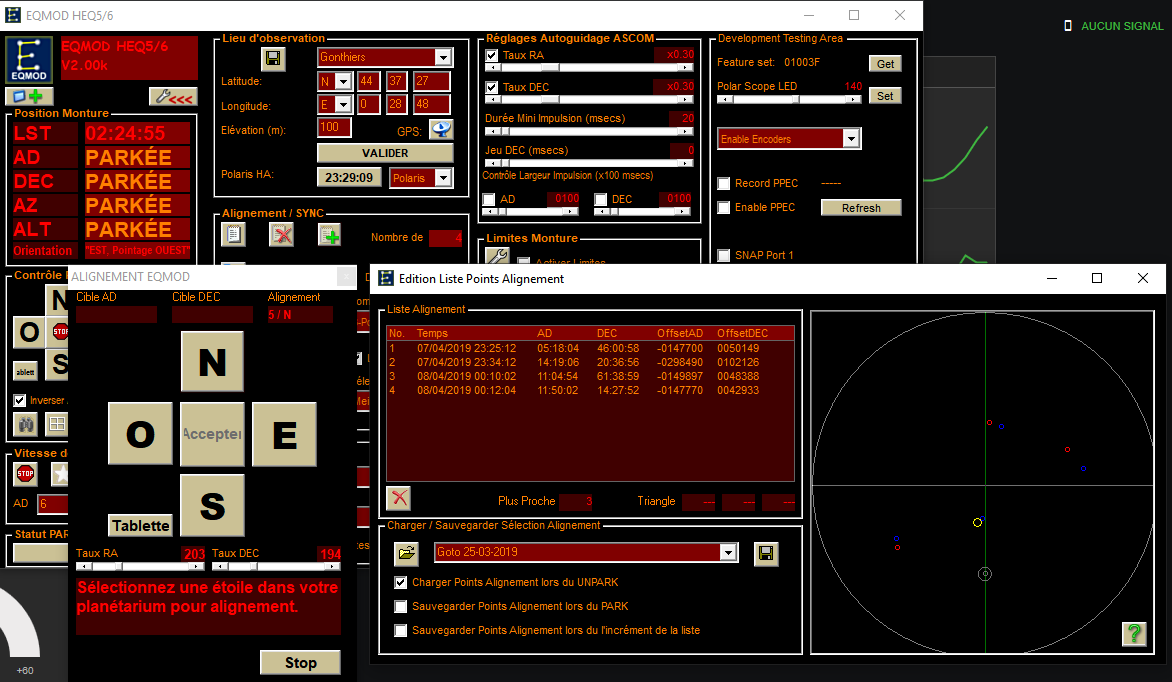
Task: Select alignment row 2 dated 07/04/2019 23:34:12
Action: coord(590,362)
